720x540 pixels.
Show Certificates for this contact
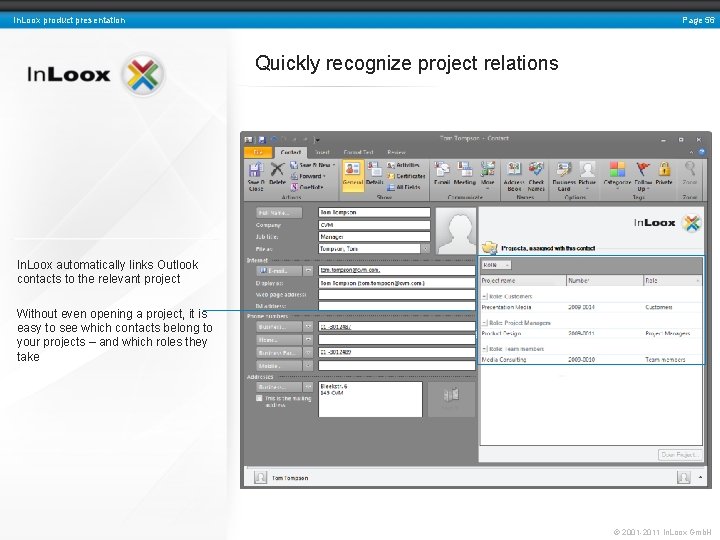click(406, 176)
